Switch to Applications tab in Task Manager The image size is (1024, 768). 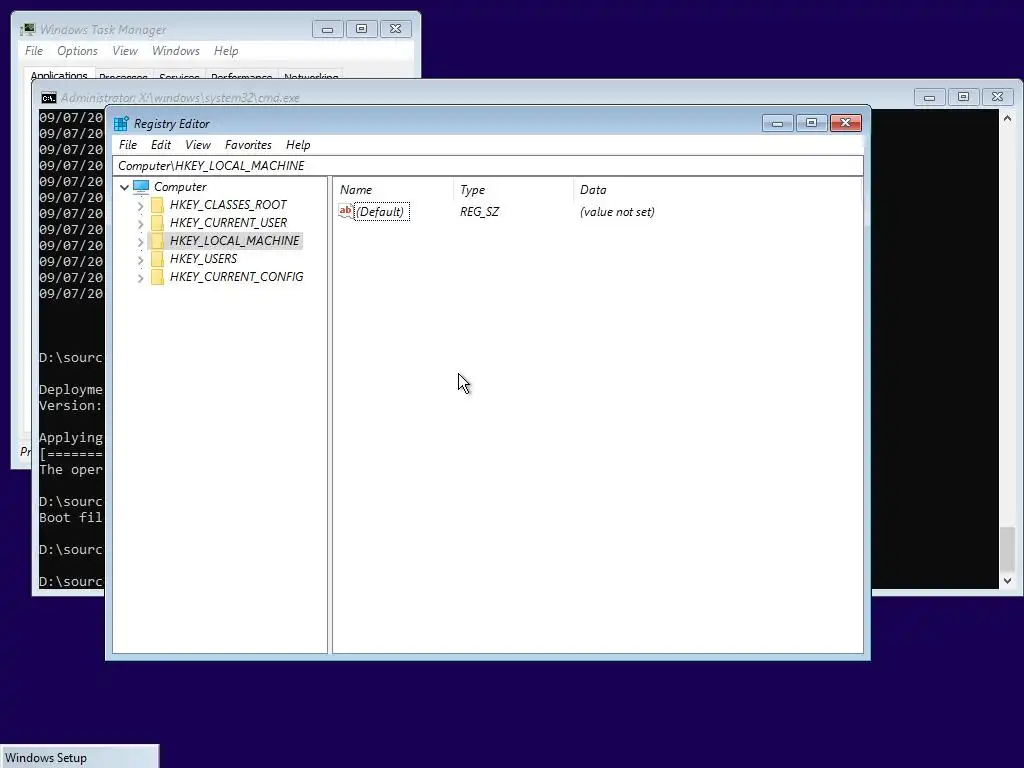[59, 74]
